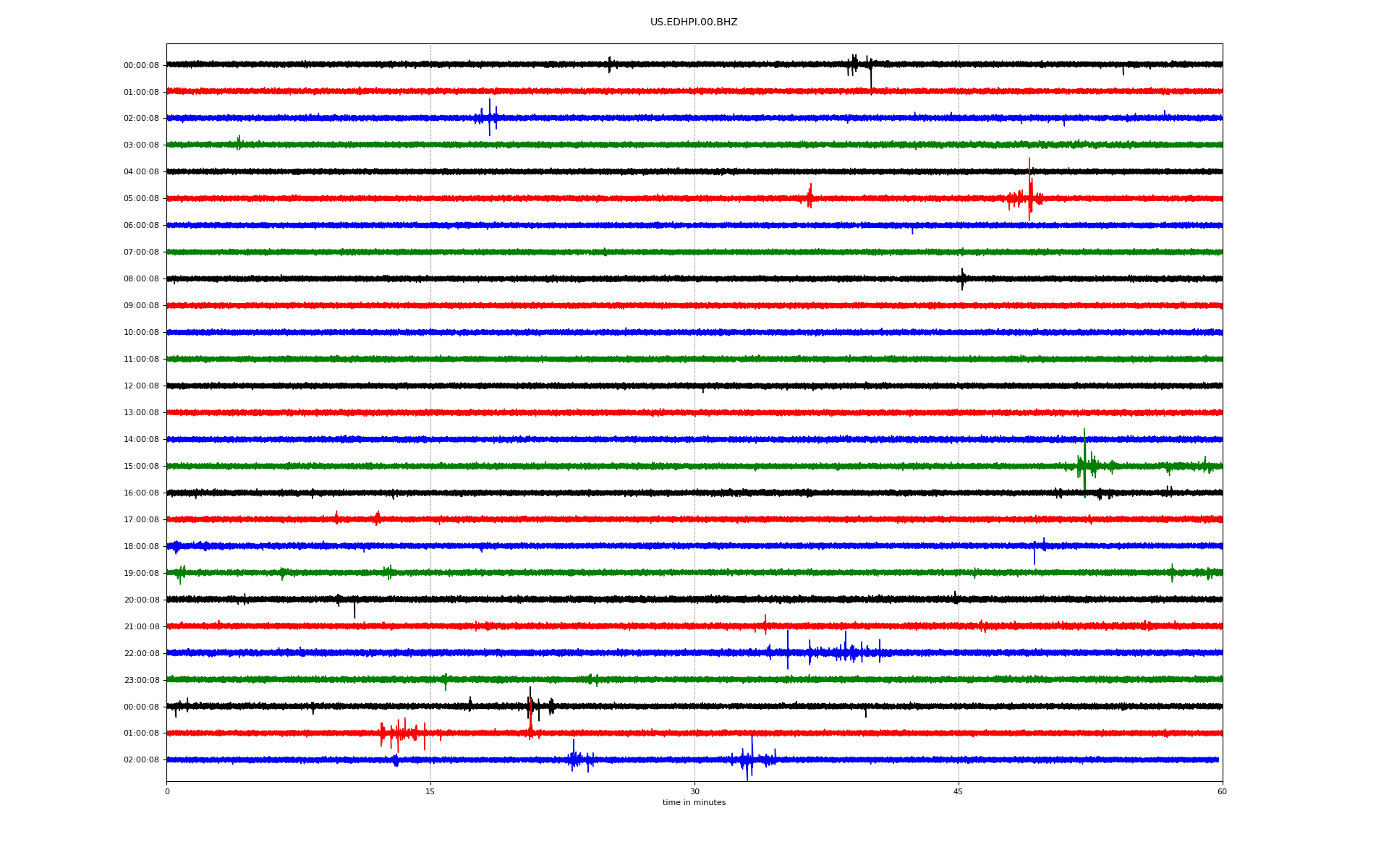Click the plot title US.EDHPI.00.BHZ
Screen dimensions: 1389x868
click(x=693, y=22)
